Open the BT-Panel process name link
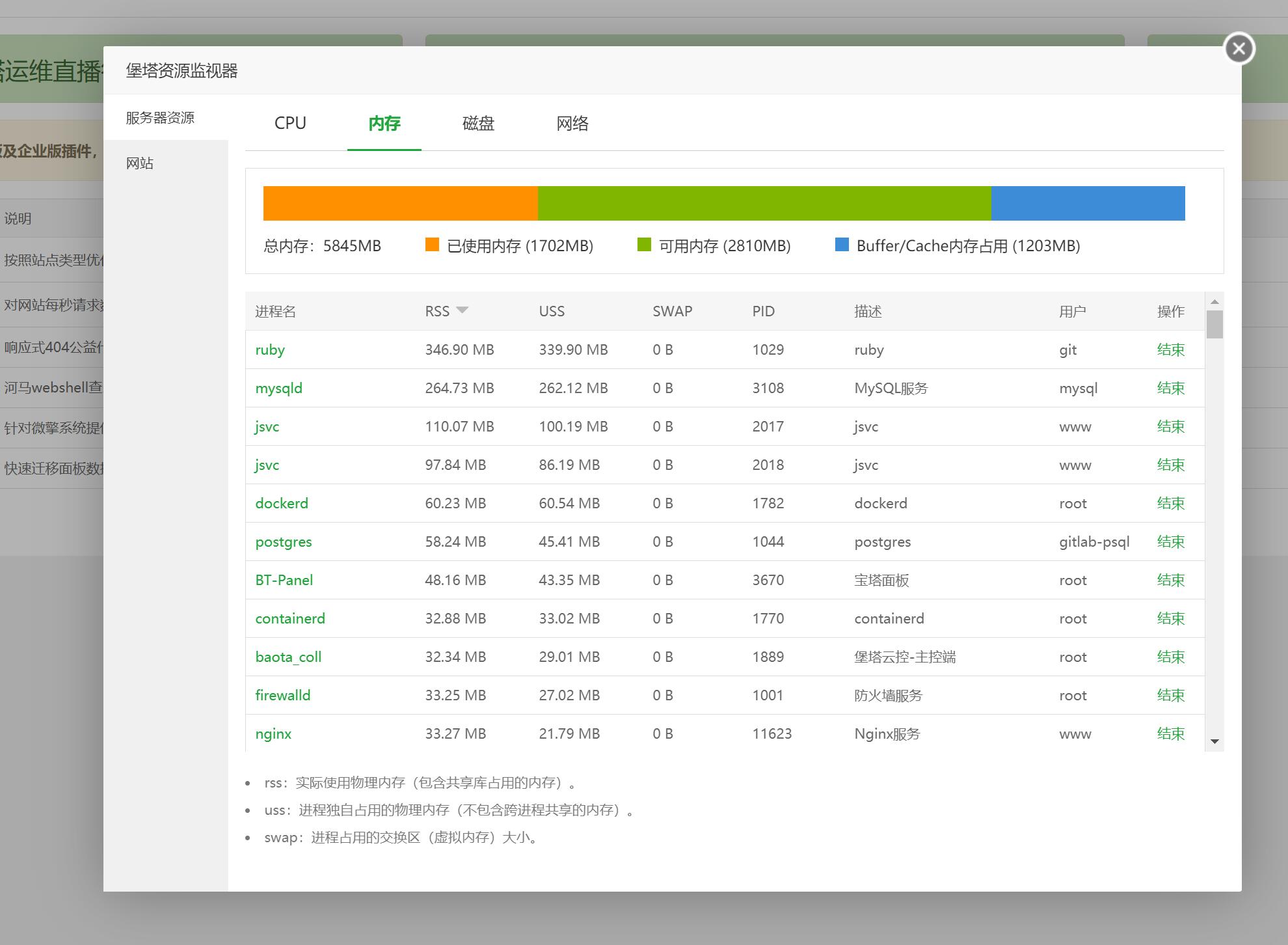 point(284,580)
